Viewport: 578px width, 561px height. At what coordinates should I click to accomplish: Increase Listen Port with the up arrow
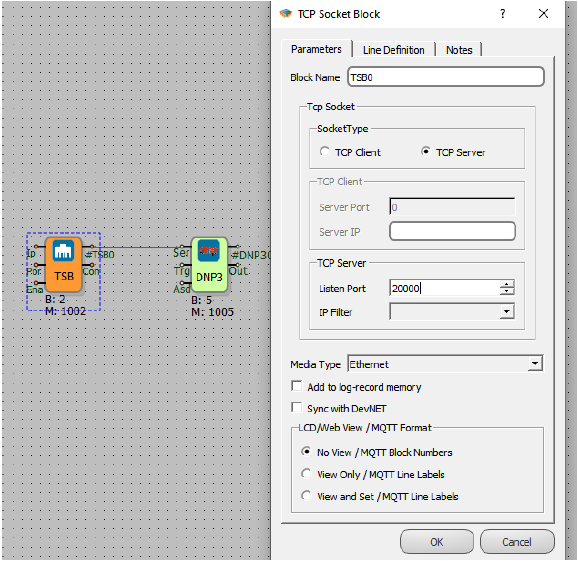507,284
